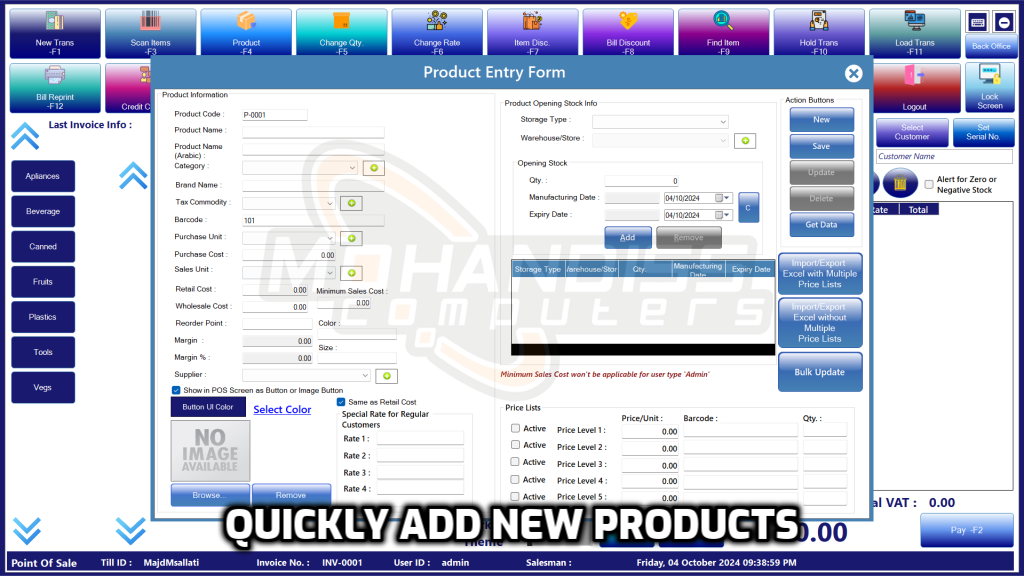This screenshot has height=576, width=1024.
Task: Select the Beverage category in sidebar
Action: click(x=42, y=211)
